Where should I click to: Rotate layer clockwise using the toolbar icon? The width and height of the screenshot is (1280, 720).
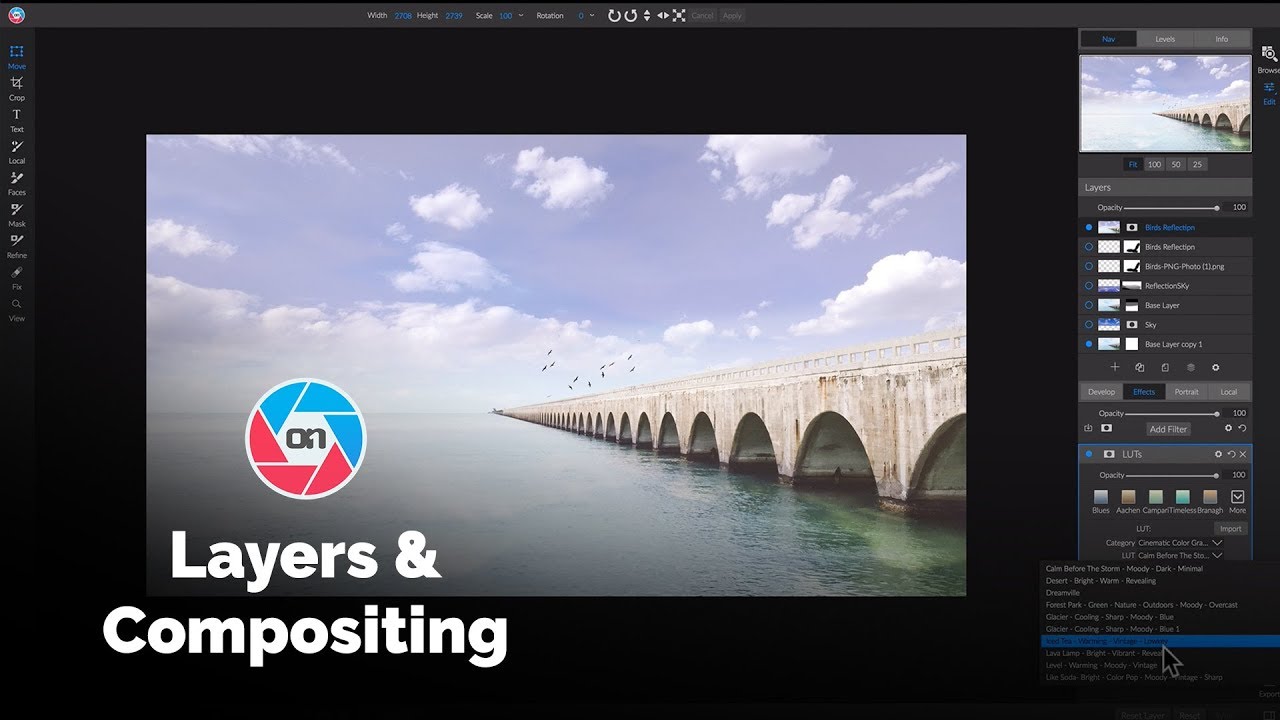tap(614, 15)
